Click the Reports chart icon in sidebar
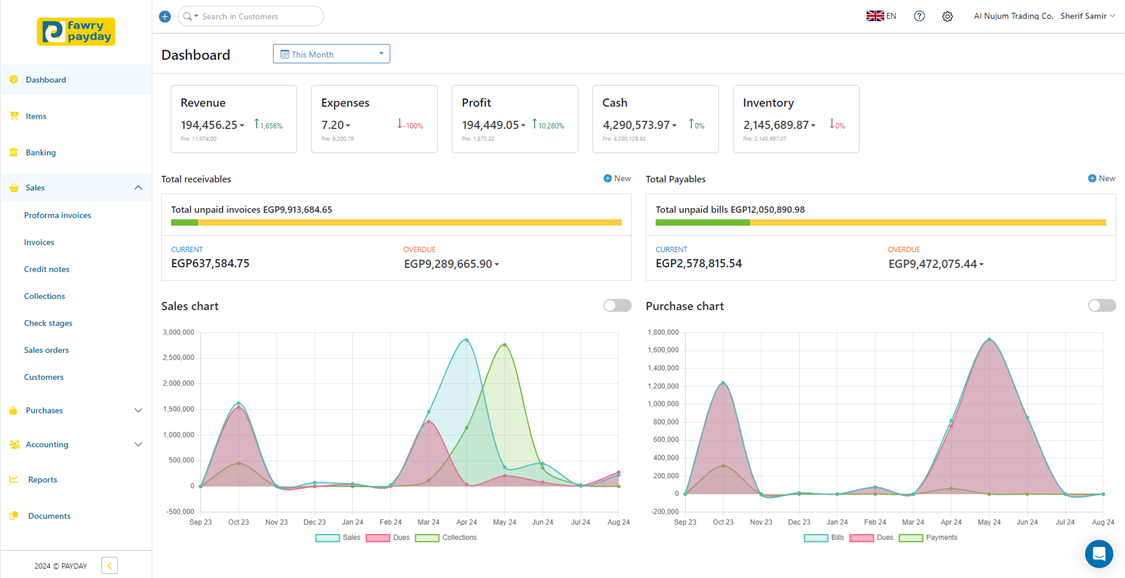 tap(14, 479)
